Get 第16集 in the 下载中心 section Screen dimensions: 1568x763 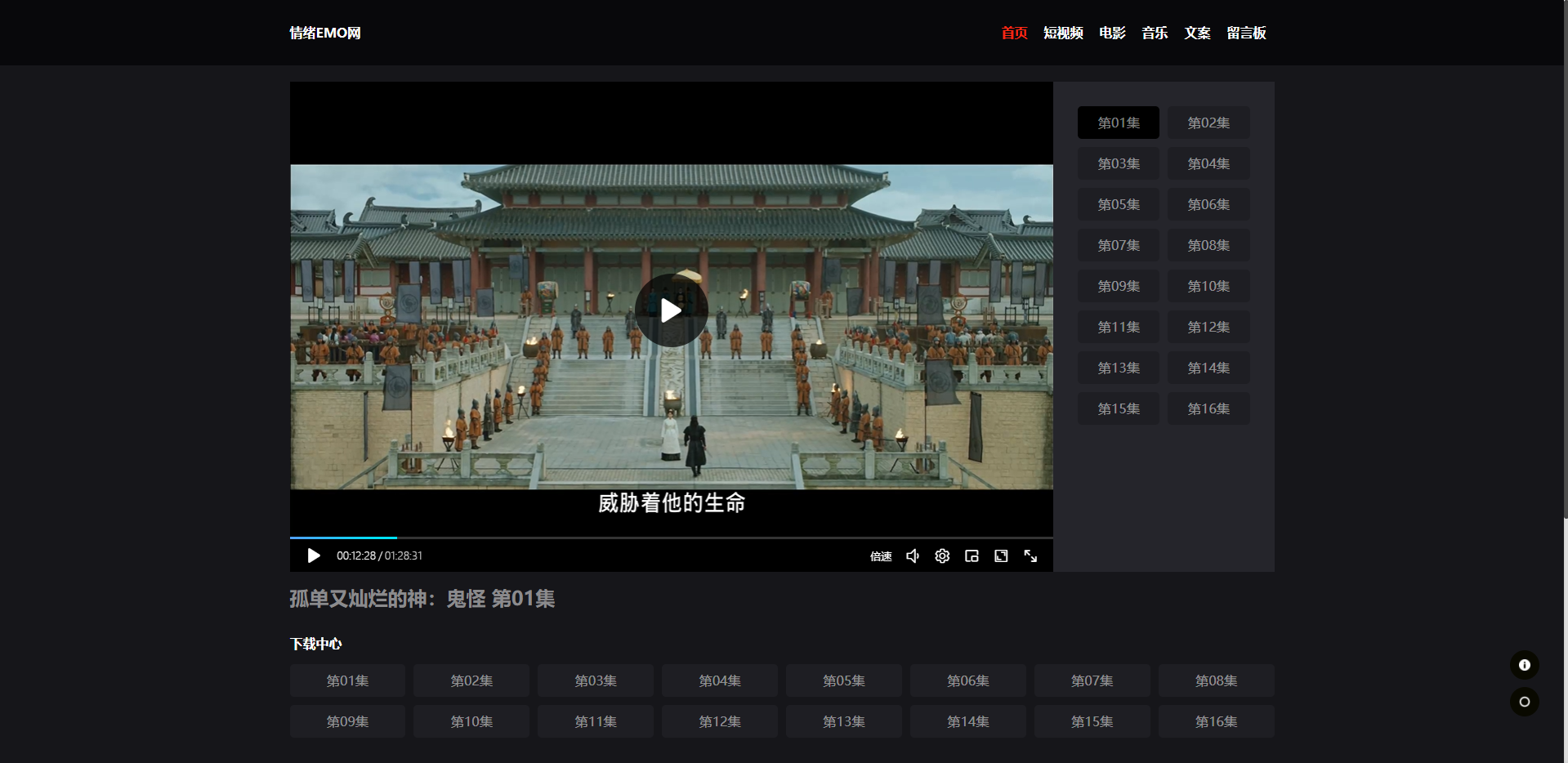pyautogui.click(x=1217, y=721)
